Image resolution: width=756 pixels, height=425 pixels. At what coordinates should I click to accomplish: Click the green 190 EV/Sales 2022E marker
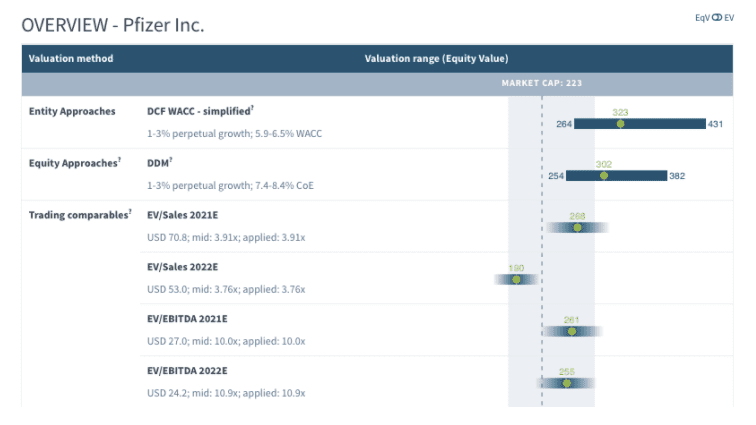516,280
